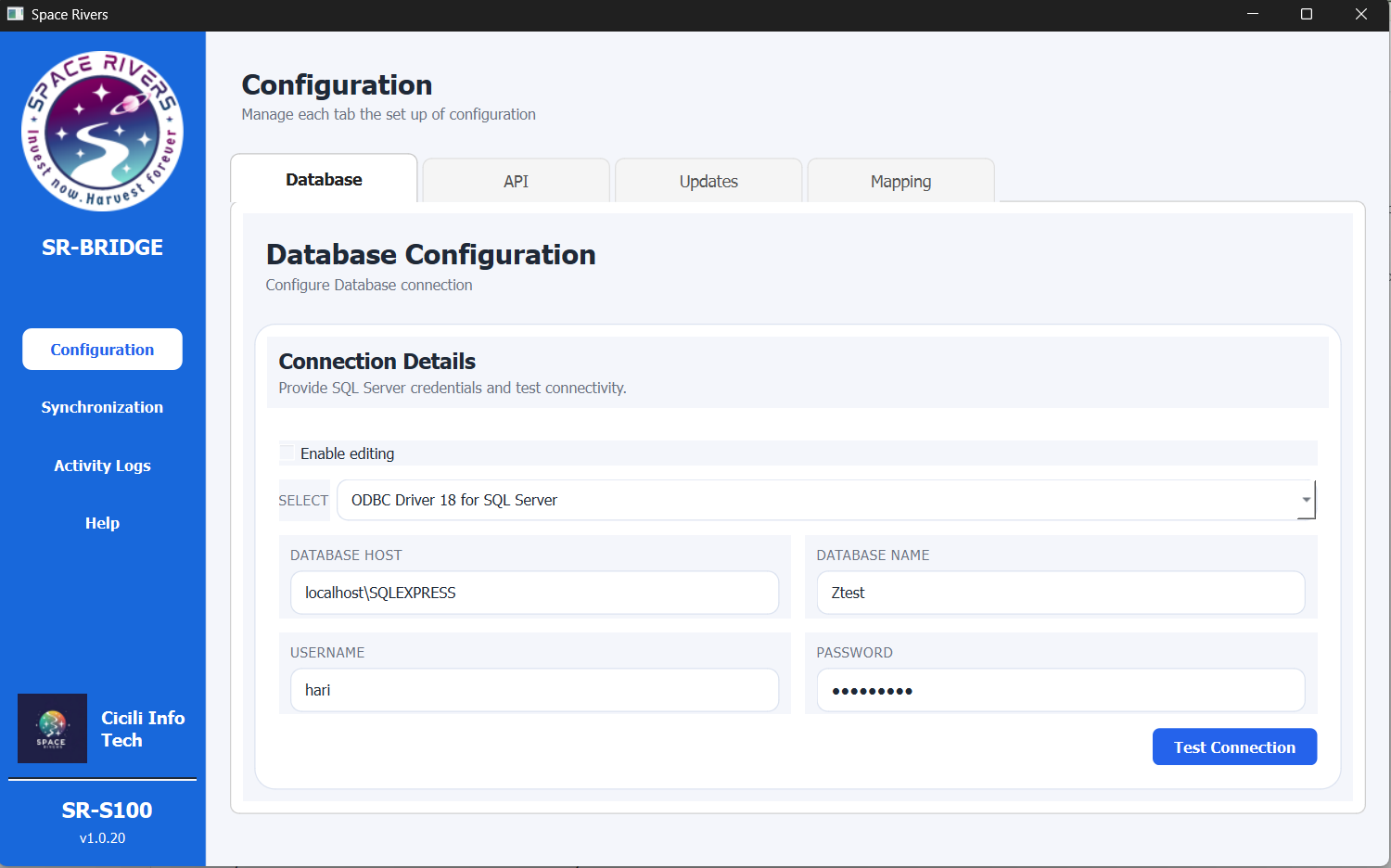The image size is (1391, 868).
Task: Open the ODBC driver dropdown
Action: coord(825,500)
